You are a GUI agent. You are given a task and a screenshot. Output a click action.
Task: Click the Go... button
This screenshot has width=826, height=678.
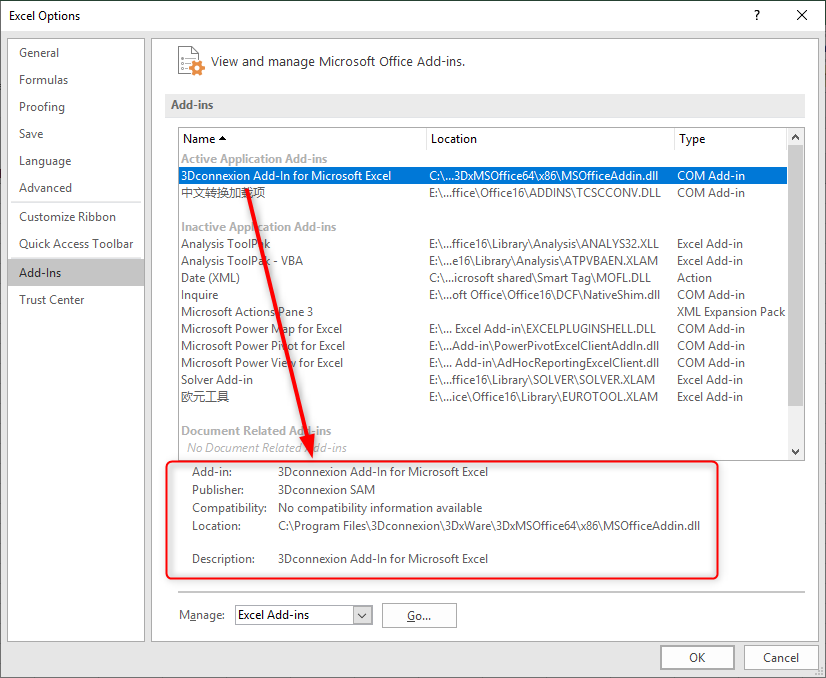click(x=419, y=615)
